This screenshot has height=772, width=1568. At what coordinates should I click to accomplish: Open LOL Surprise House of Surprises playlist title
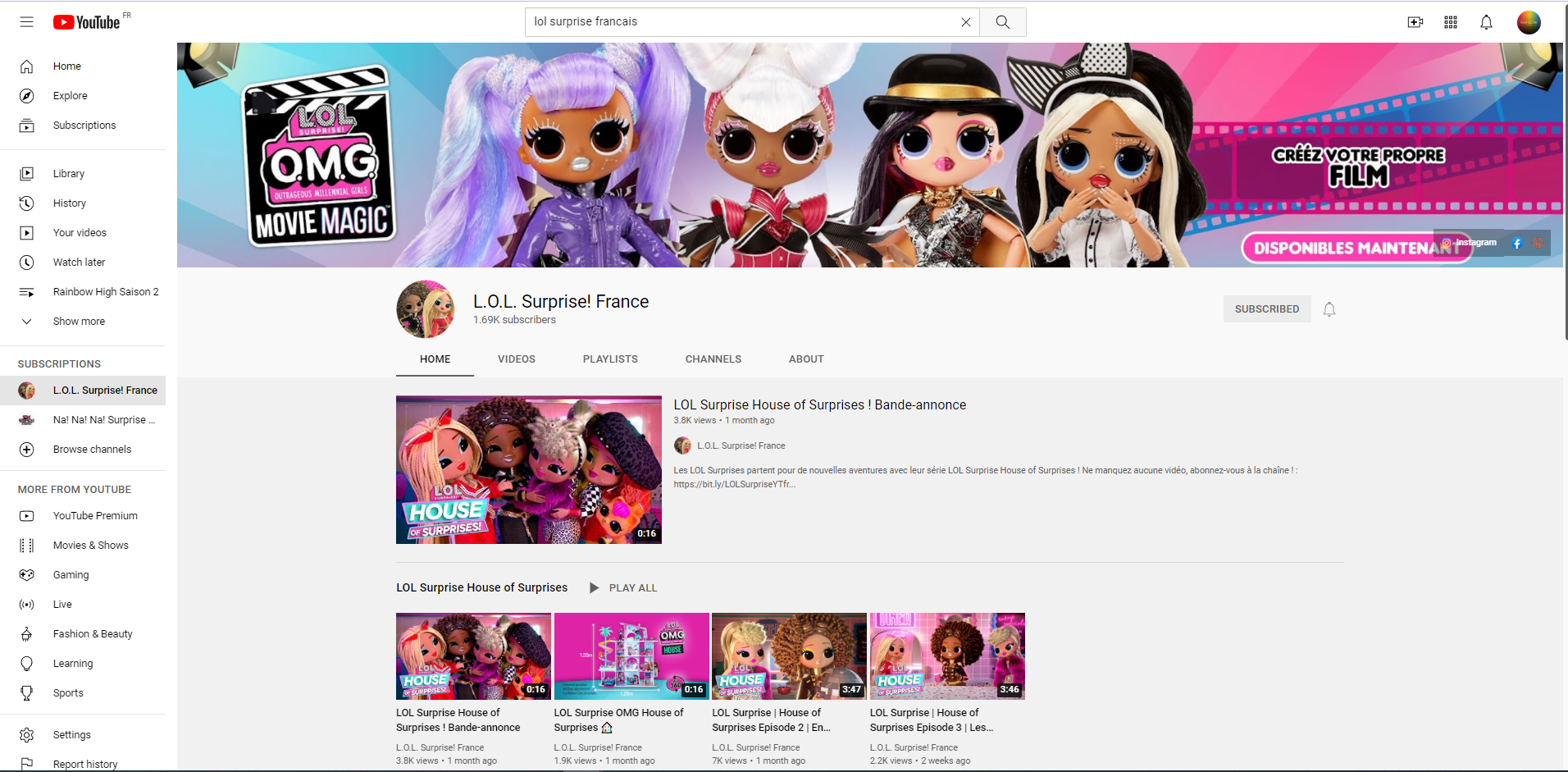[x=482, y=588]
